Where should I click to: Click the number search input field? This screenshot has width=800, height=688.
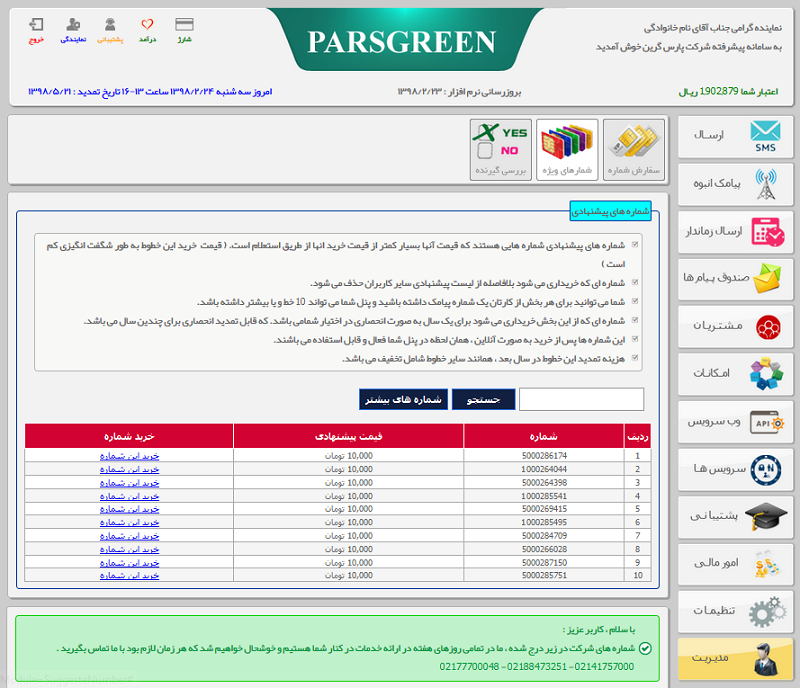581,399
